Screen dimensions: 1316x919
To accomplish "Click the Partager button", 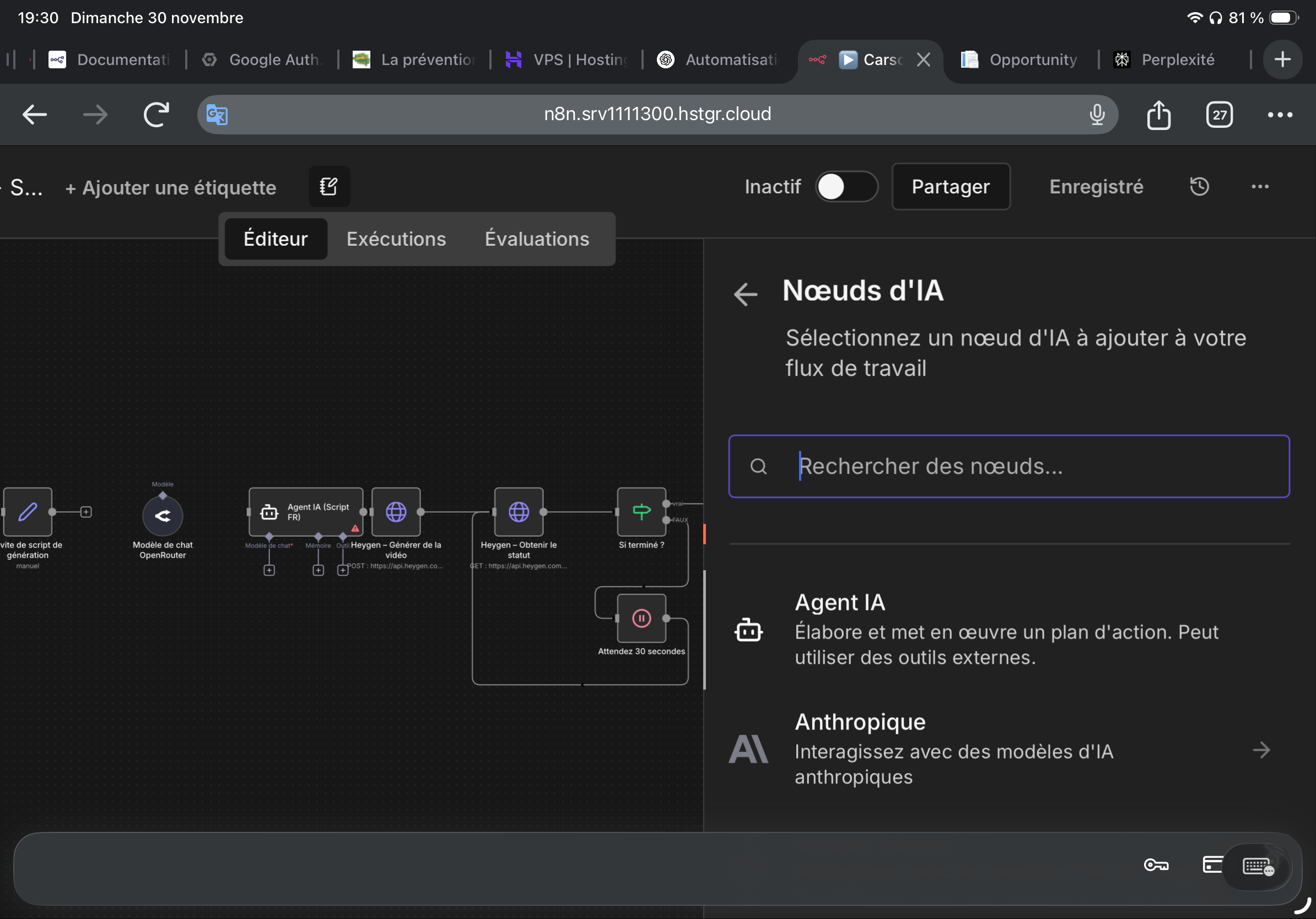I will [x=950, y=187].
